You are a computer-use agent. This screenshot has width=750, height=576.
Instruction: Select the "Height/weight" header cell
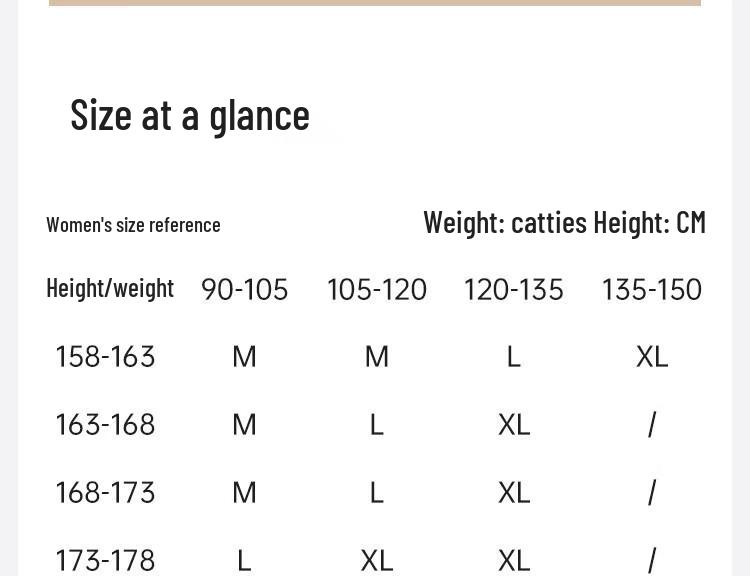(x=110, y=288)
